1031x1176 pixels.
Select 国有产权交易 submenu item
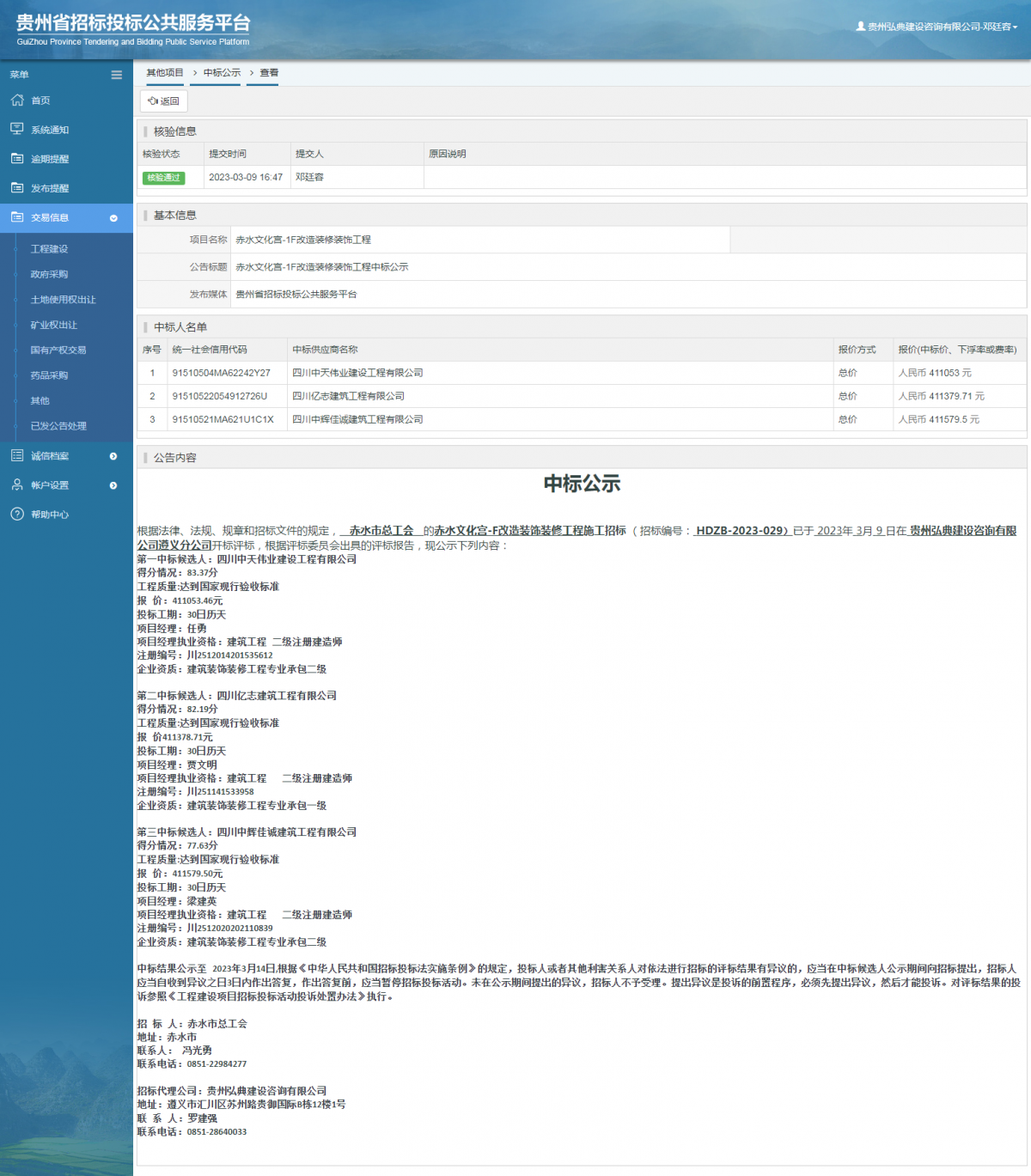(58, 350)
